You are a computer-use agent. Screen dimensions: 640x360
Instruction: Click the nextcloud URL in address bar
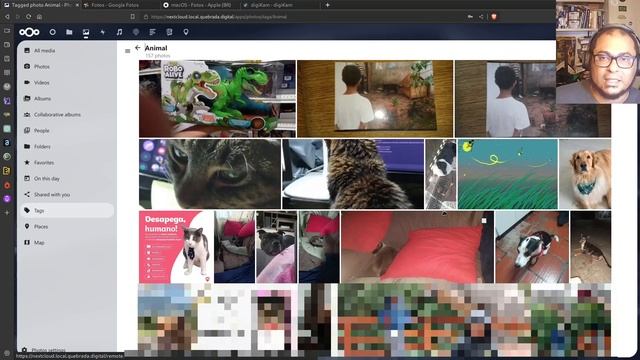219,17
